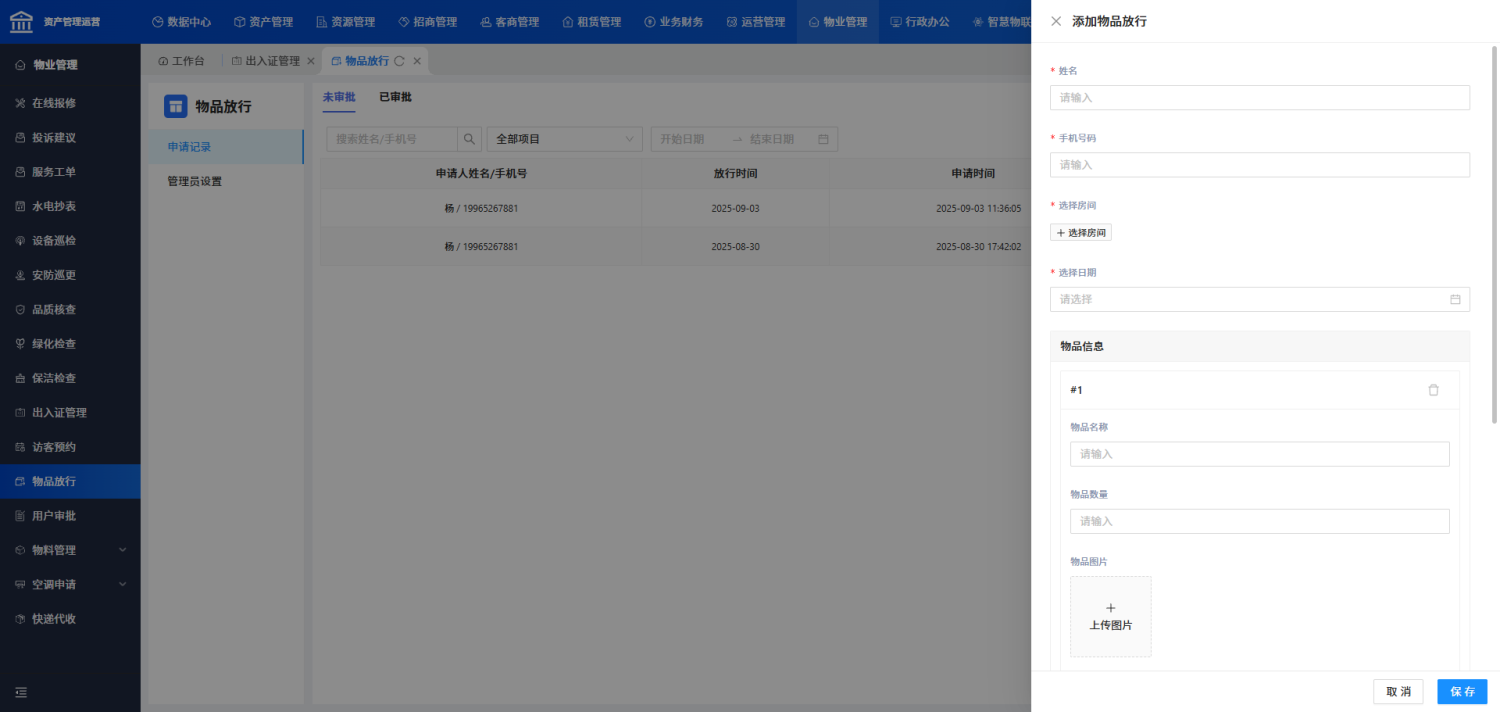
Task: Open 快递代收 in sidebar
Action: click(x=70, y=619)
